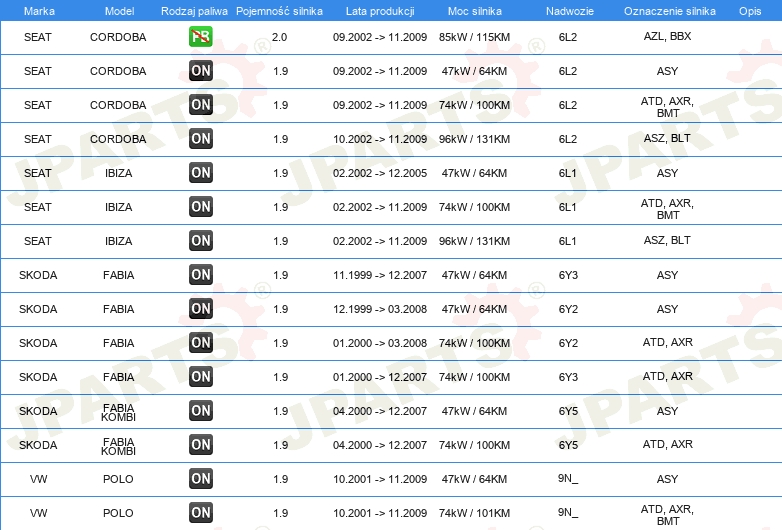This screenshot has height=530, width=782.
Task: Select the 01.2000 -> 03.2008 production date cell
Action: coord(380,343)
